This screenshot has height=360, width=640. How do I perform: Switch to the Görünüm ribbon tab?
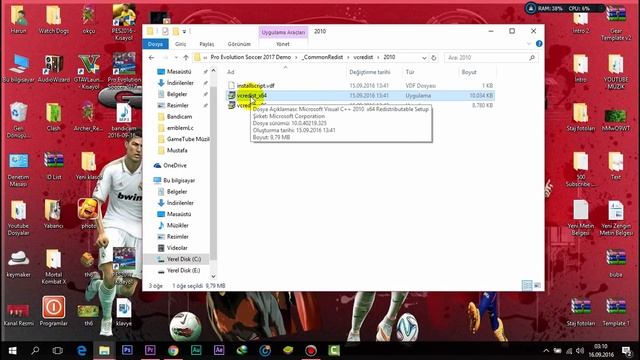[x=239, y=44]
